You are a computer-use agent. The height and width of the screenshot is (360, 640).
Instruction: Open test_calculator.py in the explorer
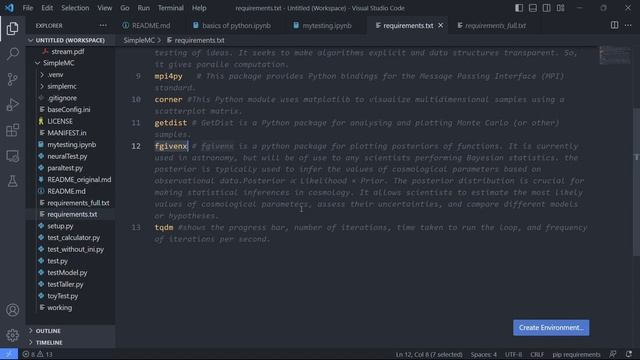click(73, 238)
